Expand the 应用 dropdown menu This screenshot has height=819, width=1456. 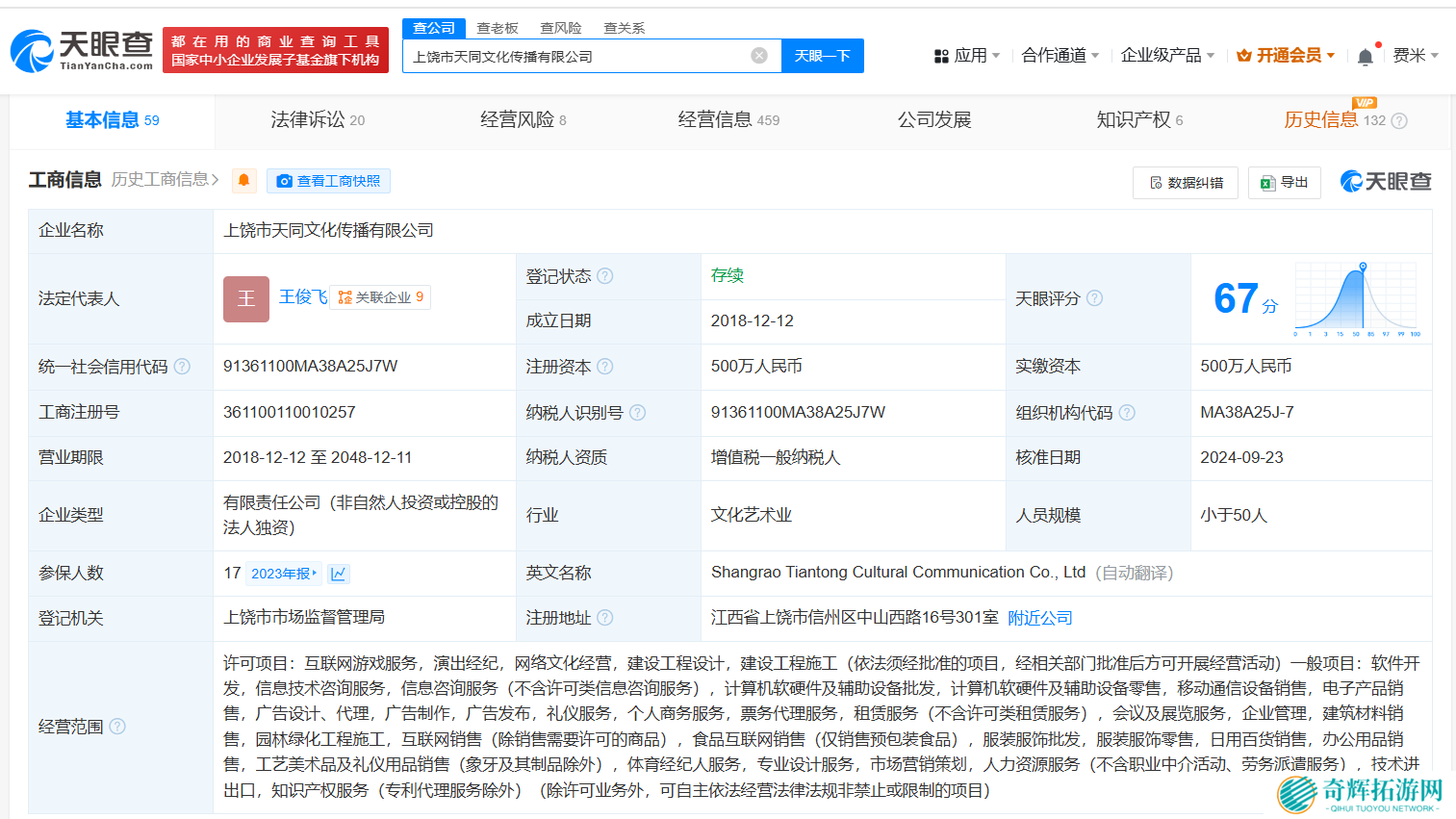click(967, 56)
